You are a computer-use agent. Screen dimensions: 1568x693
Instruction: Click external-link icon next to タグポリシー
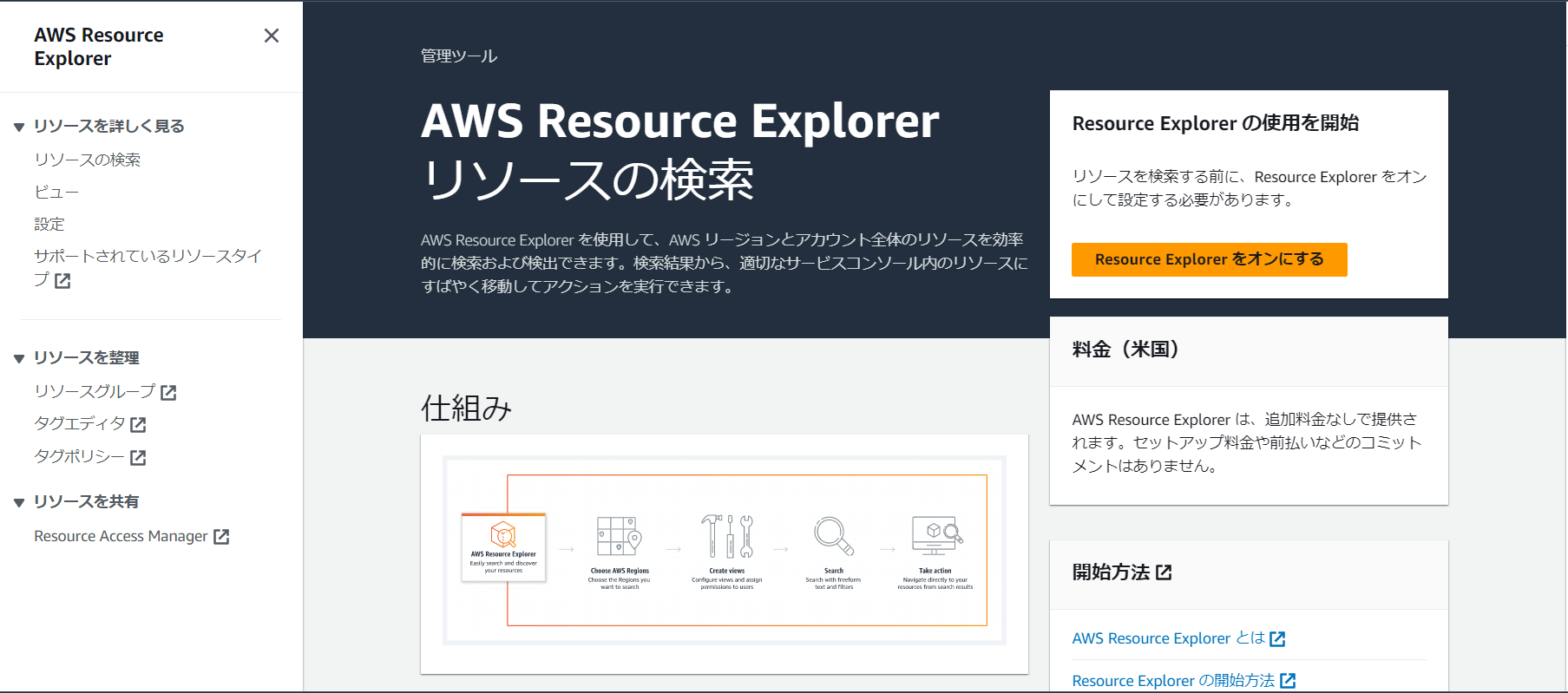[138, 457]
